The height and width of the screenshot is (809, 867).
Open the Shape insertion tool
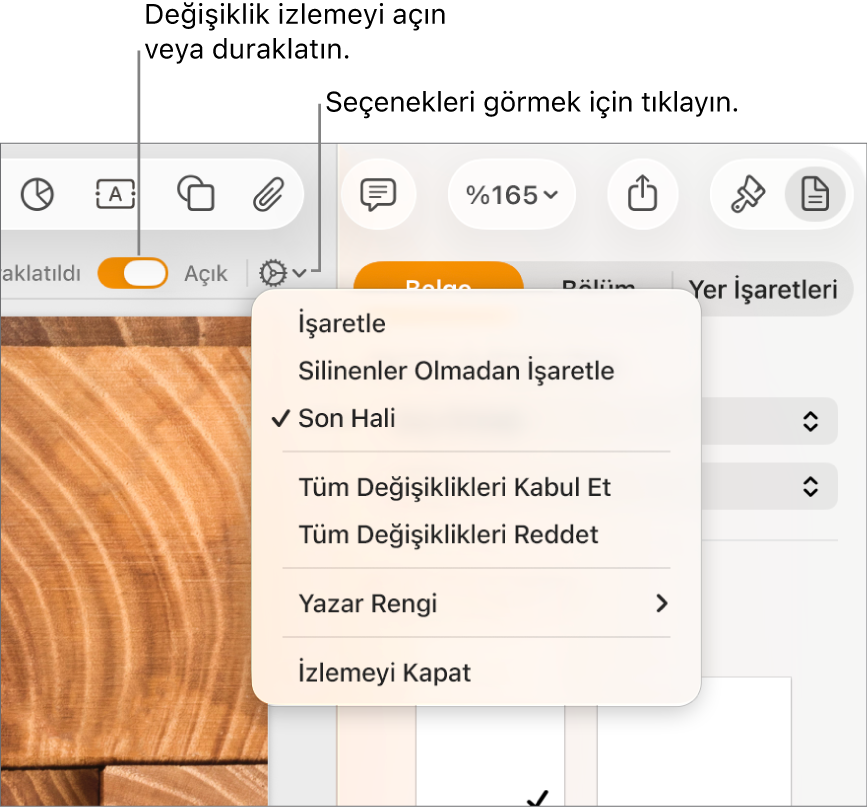[196, 194]
